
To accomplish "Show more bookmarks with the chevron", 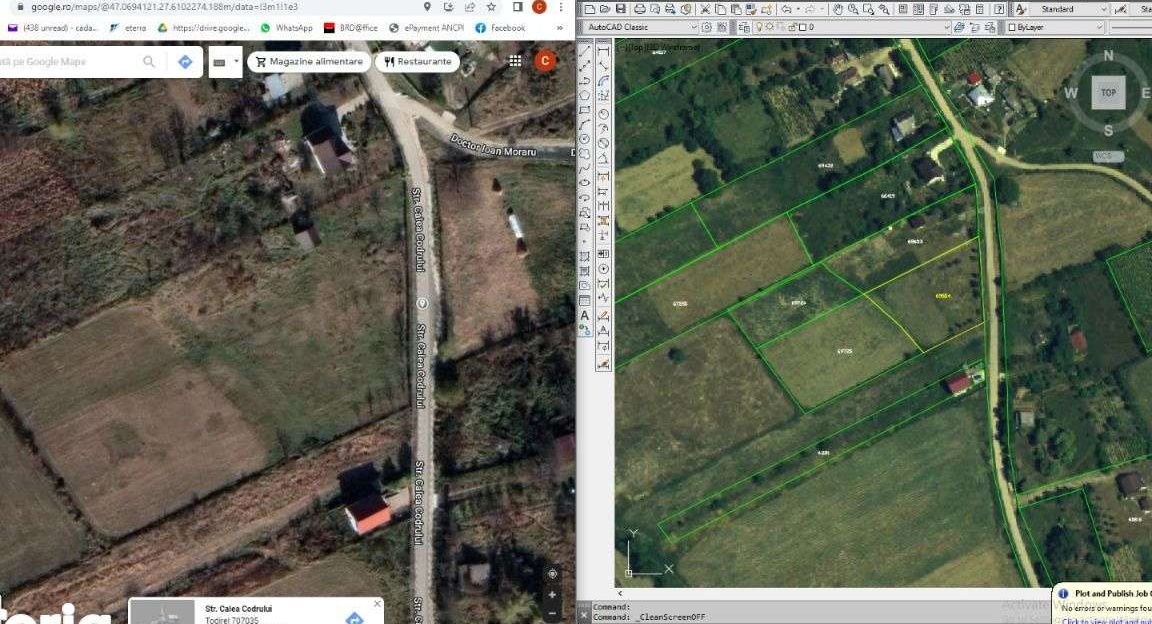I will click(560, 28).
